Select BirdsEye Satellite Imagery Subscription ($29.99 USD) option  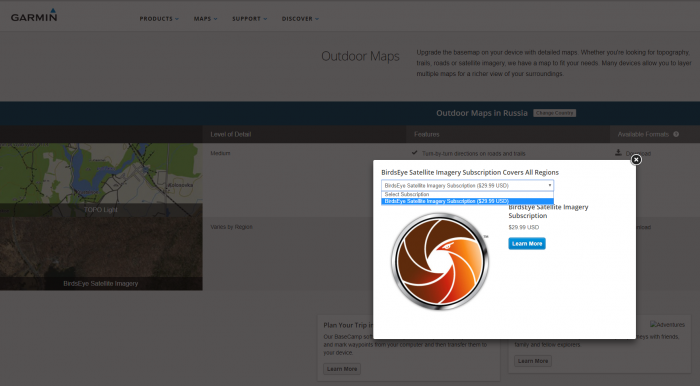[x=467, y=201]
